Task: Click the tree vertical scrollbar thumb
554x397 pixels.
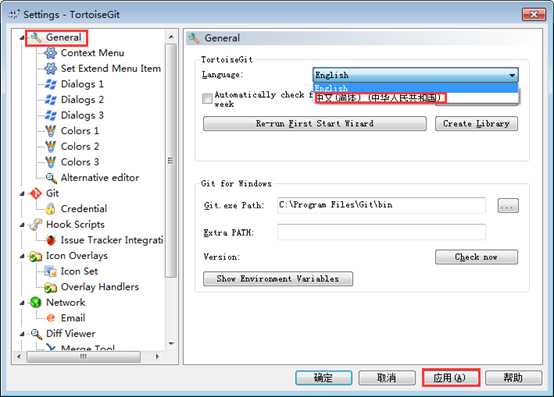Action: 171,161
